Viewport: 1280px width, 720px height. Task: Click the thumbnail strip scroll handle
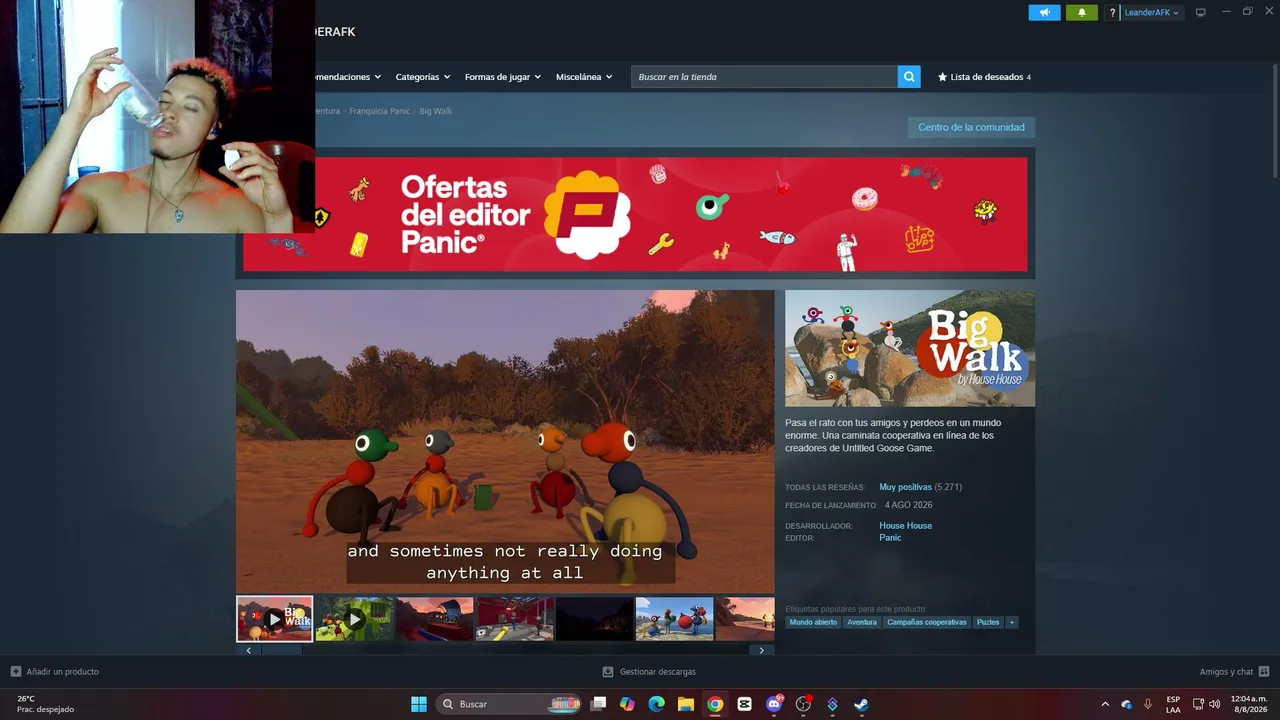pos(281,650)
